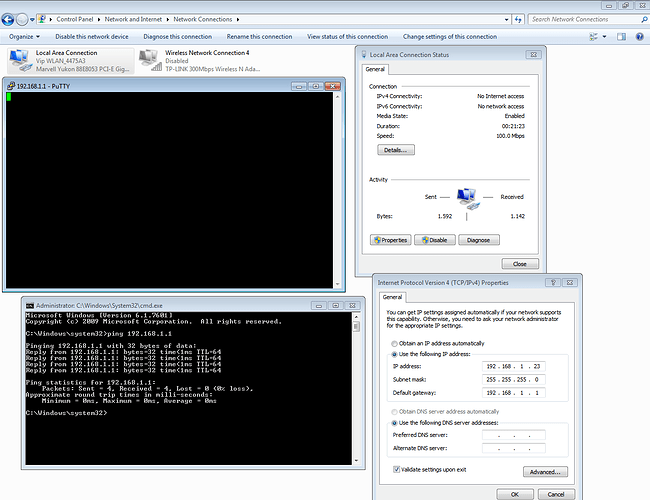The height and width of the screenshot is (500, 650).
Task: Select Obtain an IP address automatically
Action: click(394, 343)
